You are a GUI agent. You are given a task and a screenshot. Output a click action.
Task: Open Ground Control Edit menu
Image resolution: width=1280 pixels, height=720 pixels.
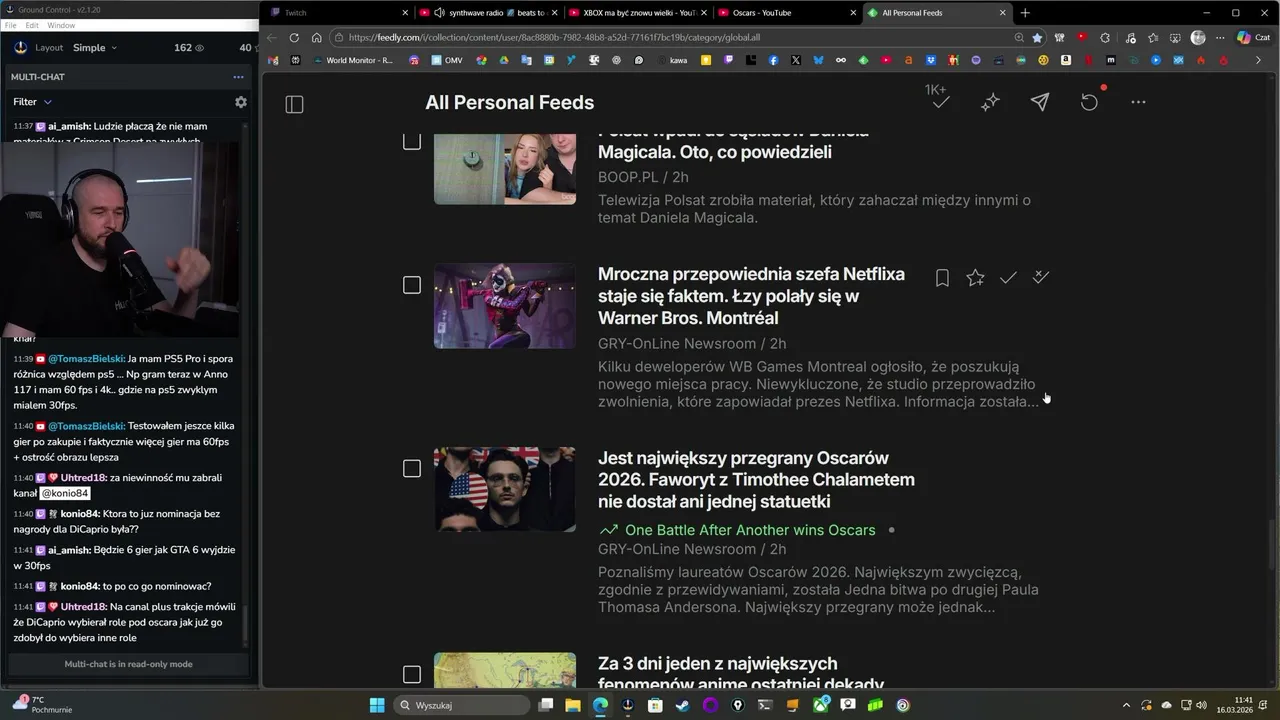coord(32,25)
